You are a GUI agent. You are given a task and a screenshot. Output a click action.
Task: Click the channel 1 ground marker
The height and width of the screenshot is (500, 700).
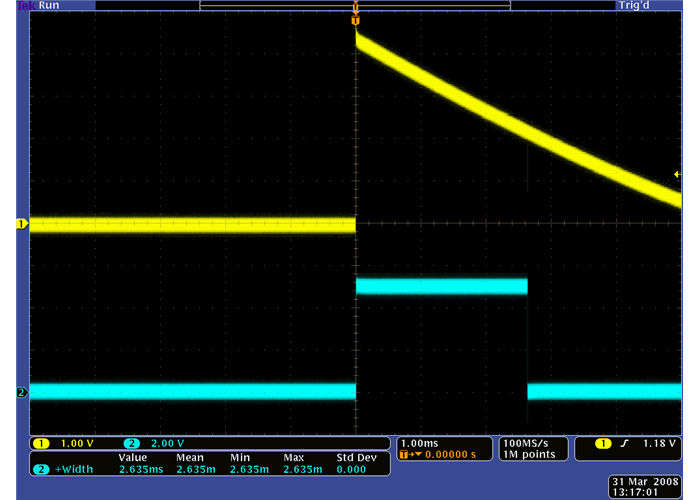20,225
